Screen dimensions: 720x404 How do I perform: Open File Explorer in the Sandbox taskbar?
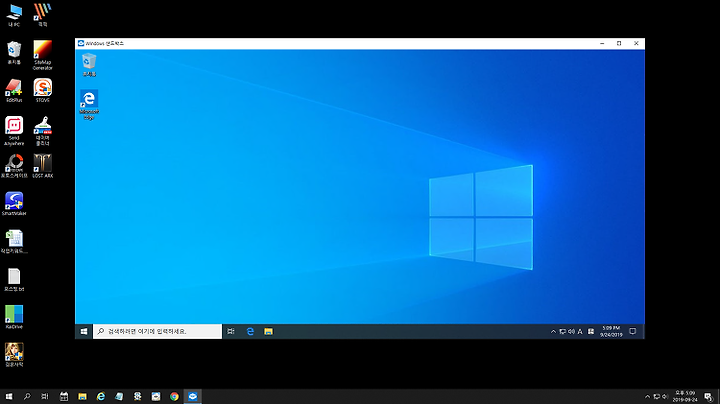[x=269, y=331]
